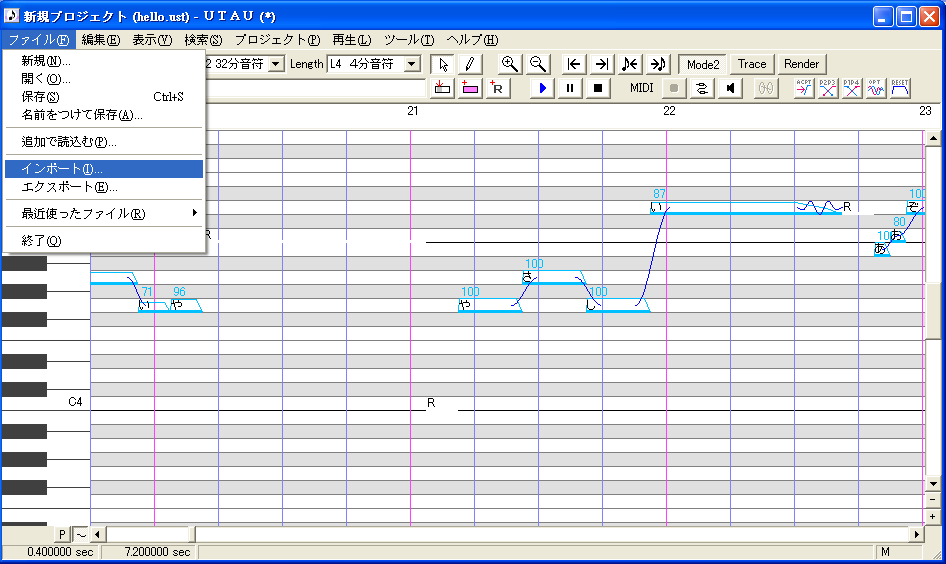Click the ファイル(F) menu title
The height and width of the screenshot is (564, 946).
(39, 40)
